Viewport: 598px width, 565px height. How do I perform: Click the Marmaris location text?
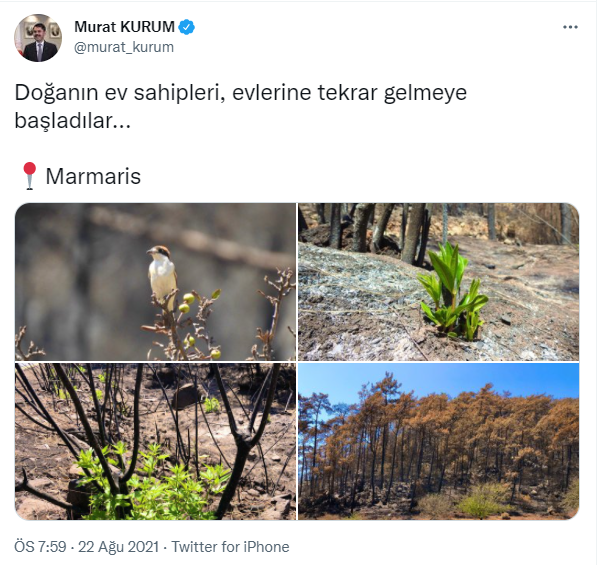[x=93, y=176]
